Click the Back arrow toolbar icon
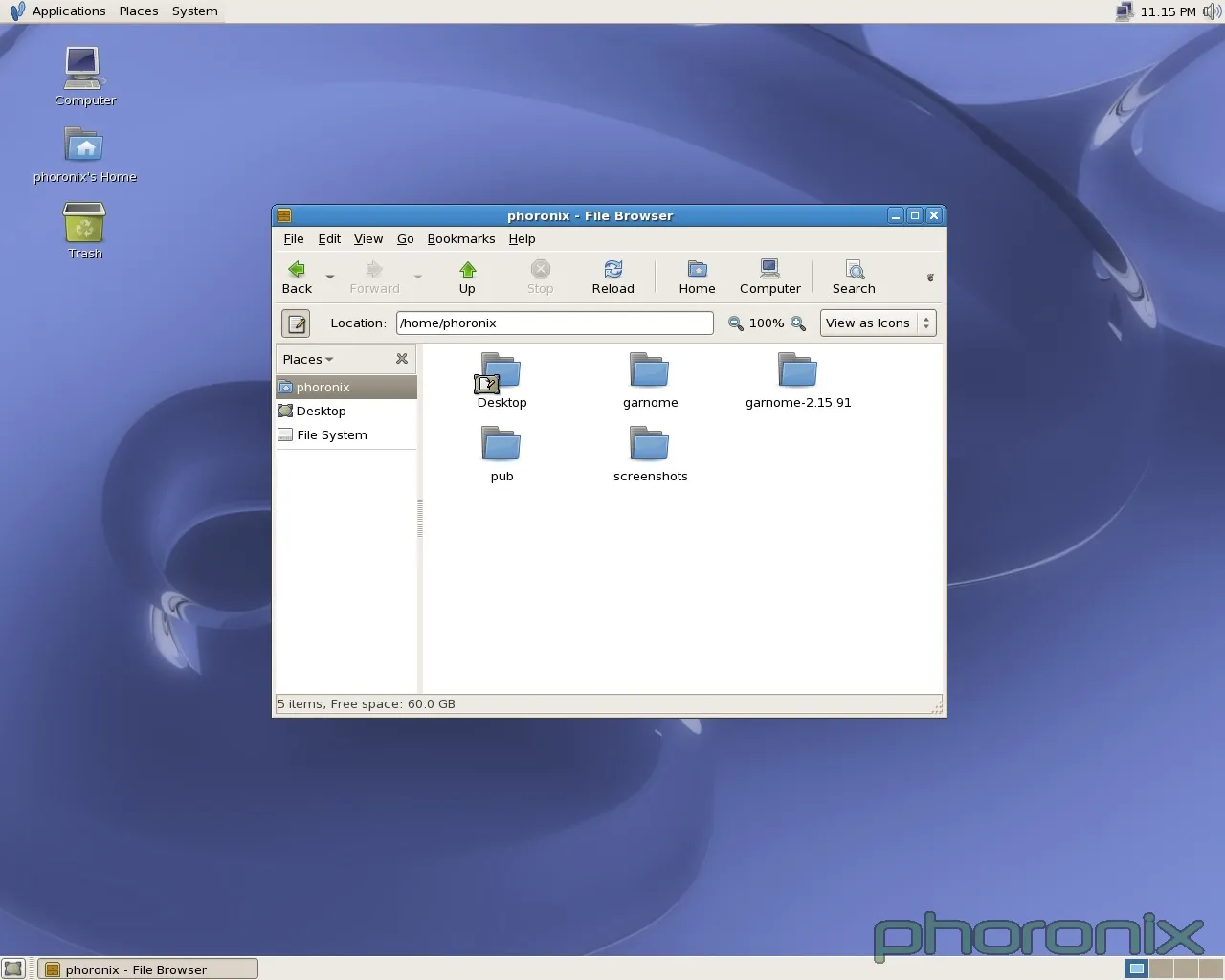This screenshot has height=980, width=1225. click(x=297, y=277)
